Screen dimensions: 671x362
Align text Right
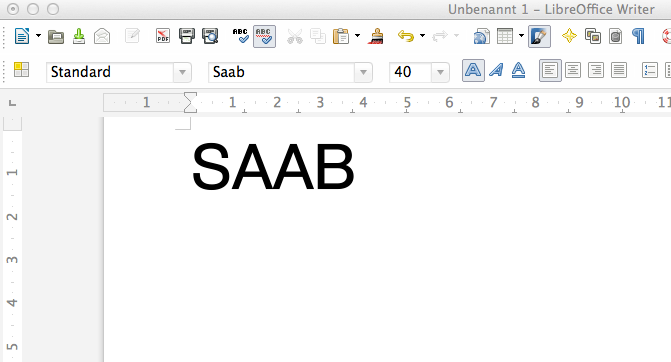click(x=596, y=70)
